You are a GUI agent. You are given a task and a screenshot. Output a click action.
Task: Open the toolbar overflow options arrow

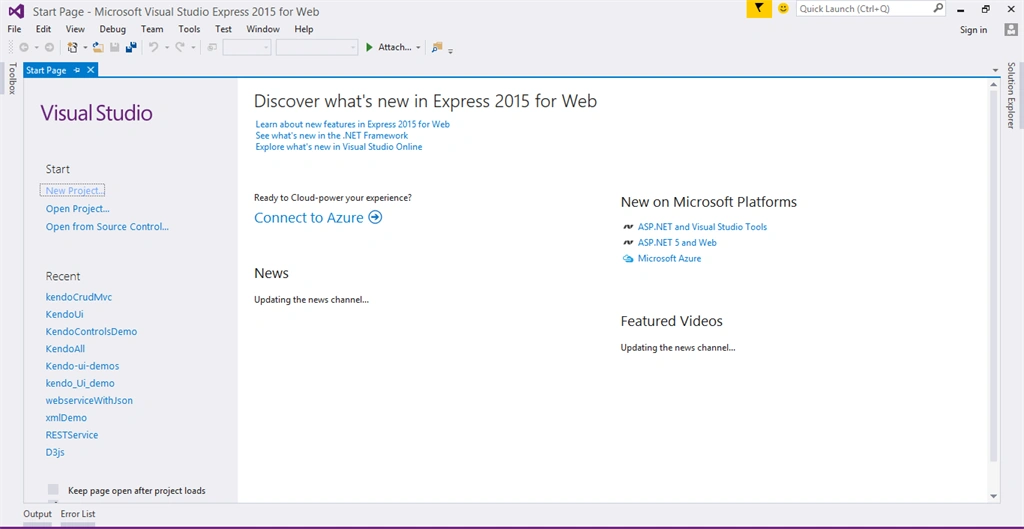point(451,50)
